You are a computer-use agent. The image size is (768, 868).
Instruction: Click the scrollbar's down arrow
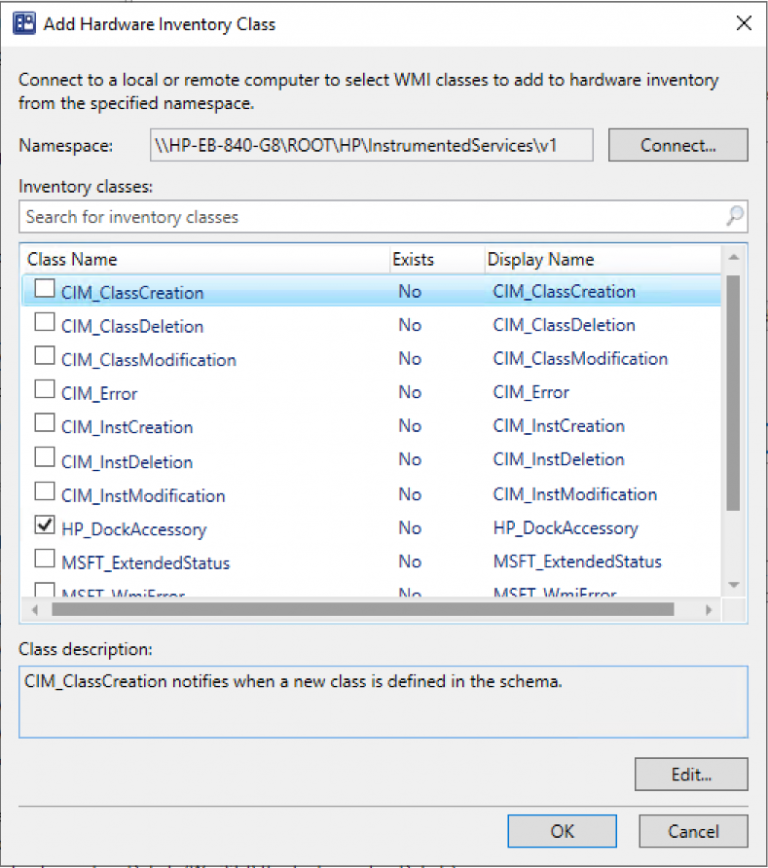(736, 585)
